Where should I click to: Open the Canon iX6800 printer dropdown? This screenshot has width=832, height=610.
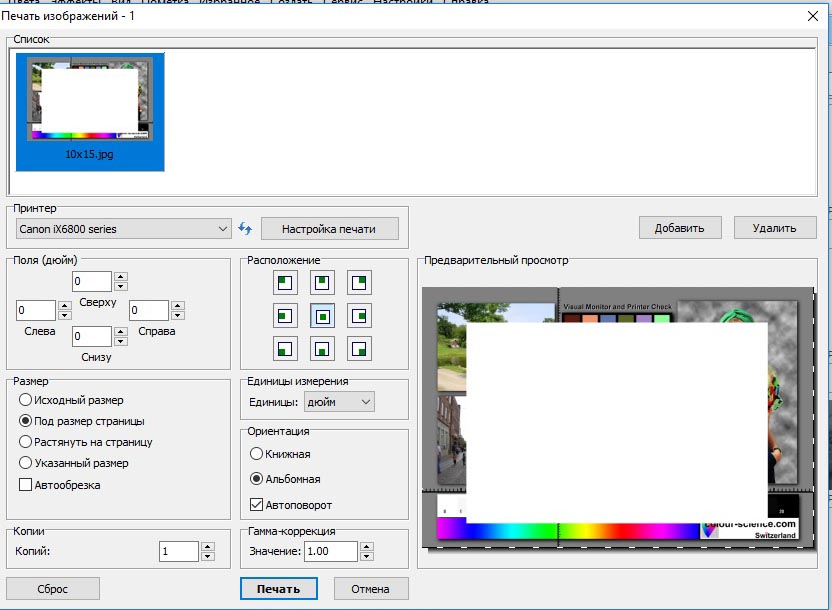124,229
